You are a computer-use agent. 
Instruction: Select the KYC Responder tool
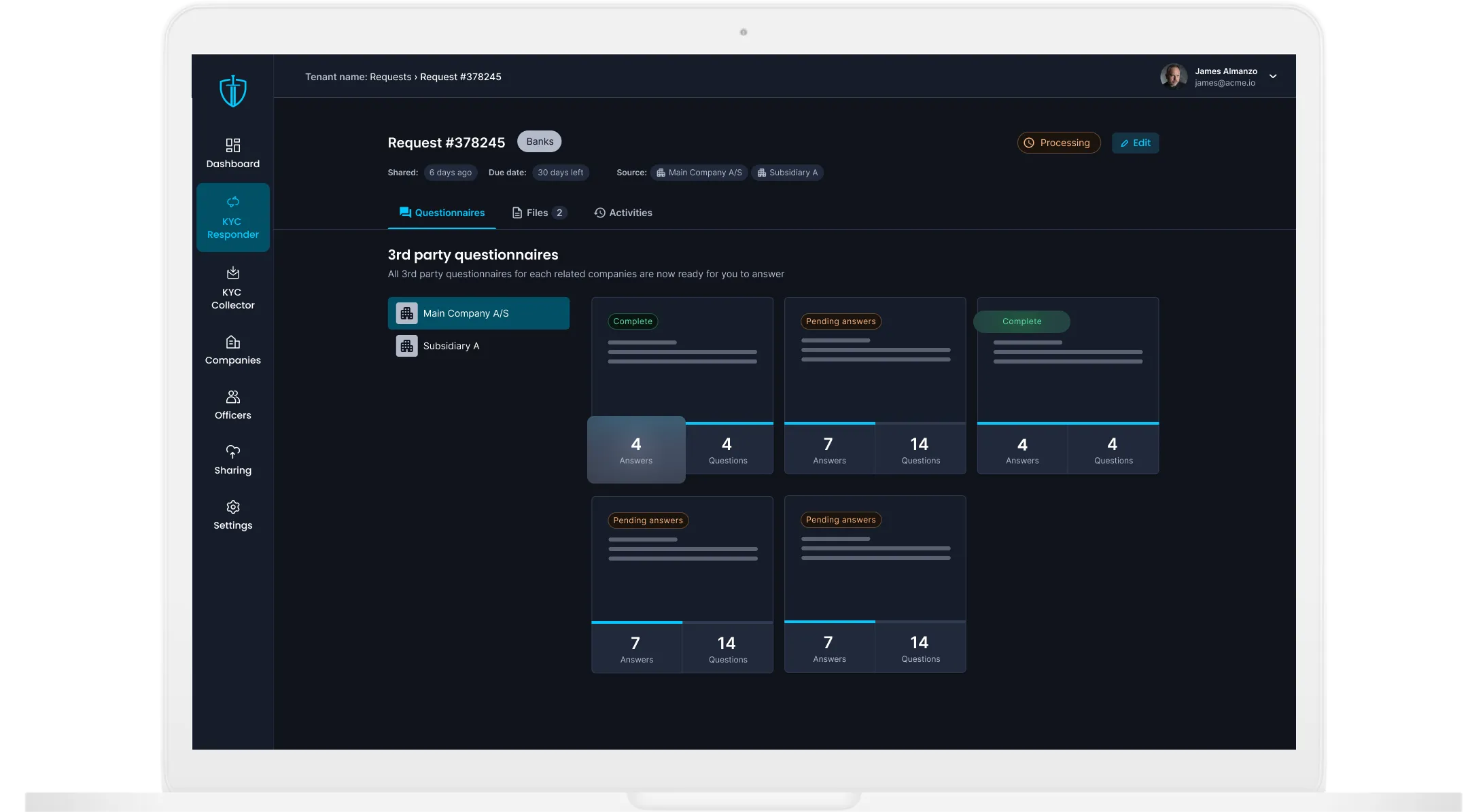(232, 217)
